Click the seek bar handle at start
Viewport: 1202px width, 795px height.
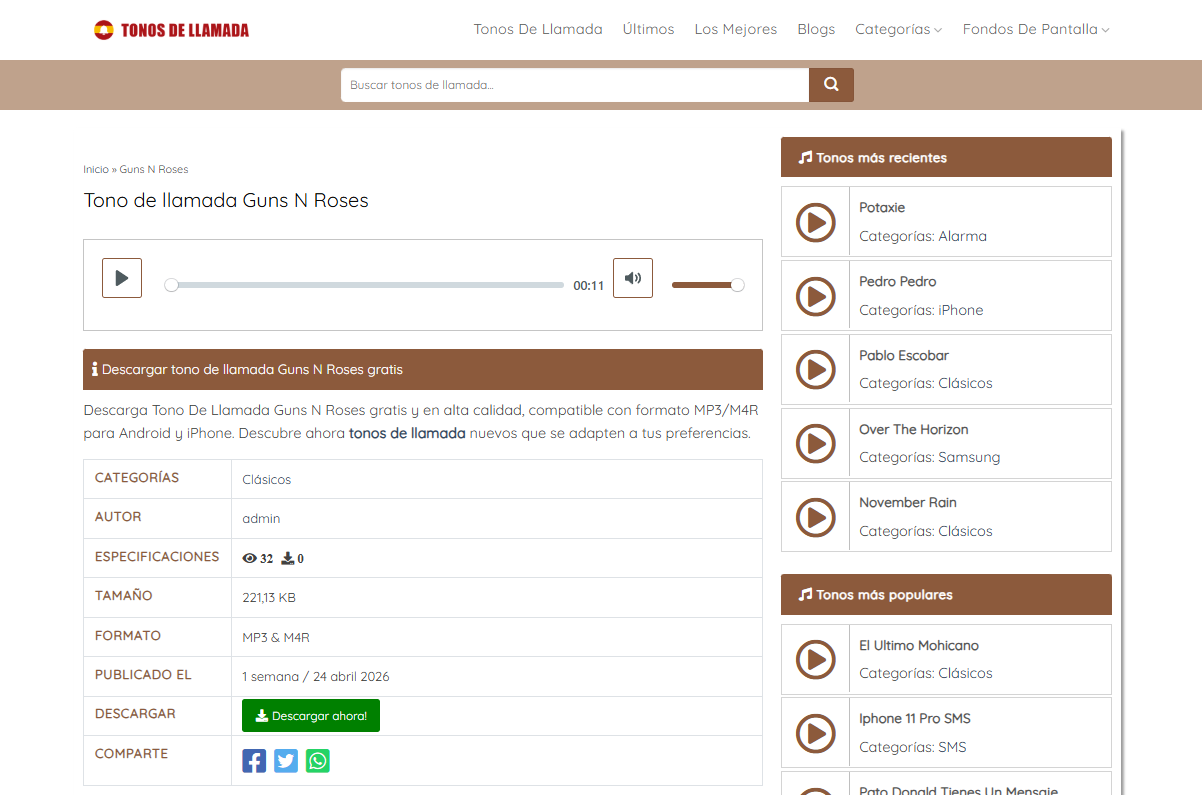click(171, 285)
